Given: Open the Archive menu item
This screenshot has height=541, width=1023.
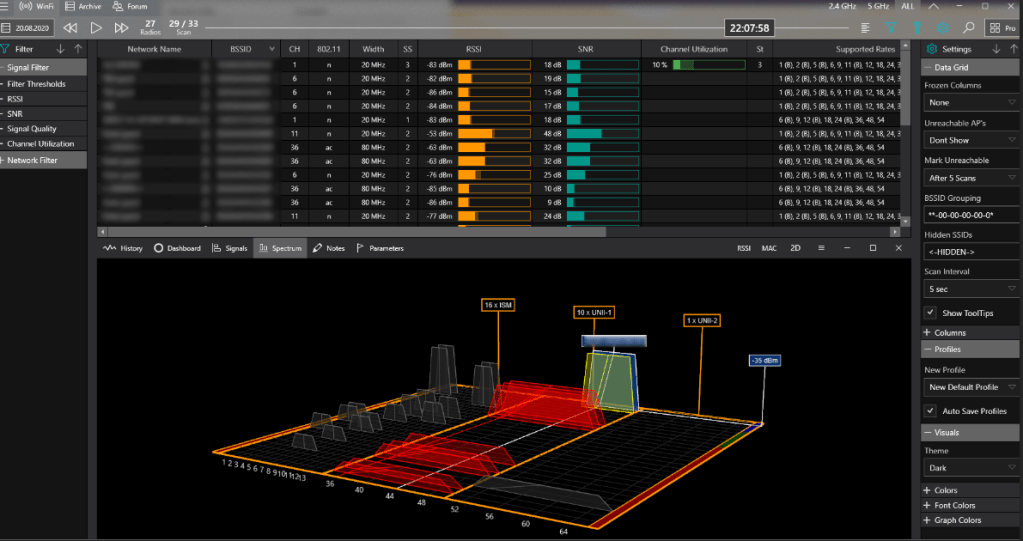Looking at the screenshot, I should [84, 6].
